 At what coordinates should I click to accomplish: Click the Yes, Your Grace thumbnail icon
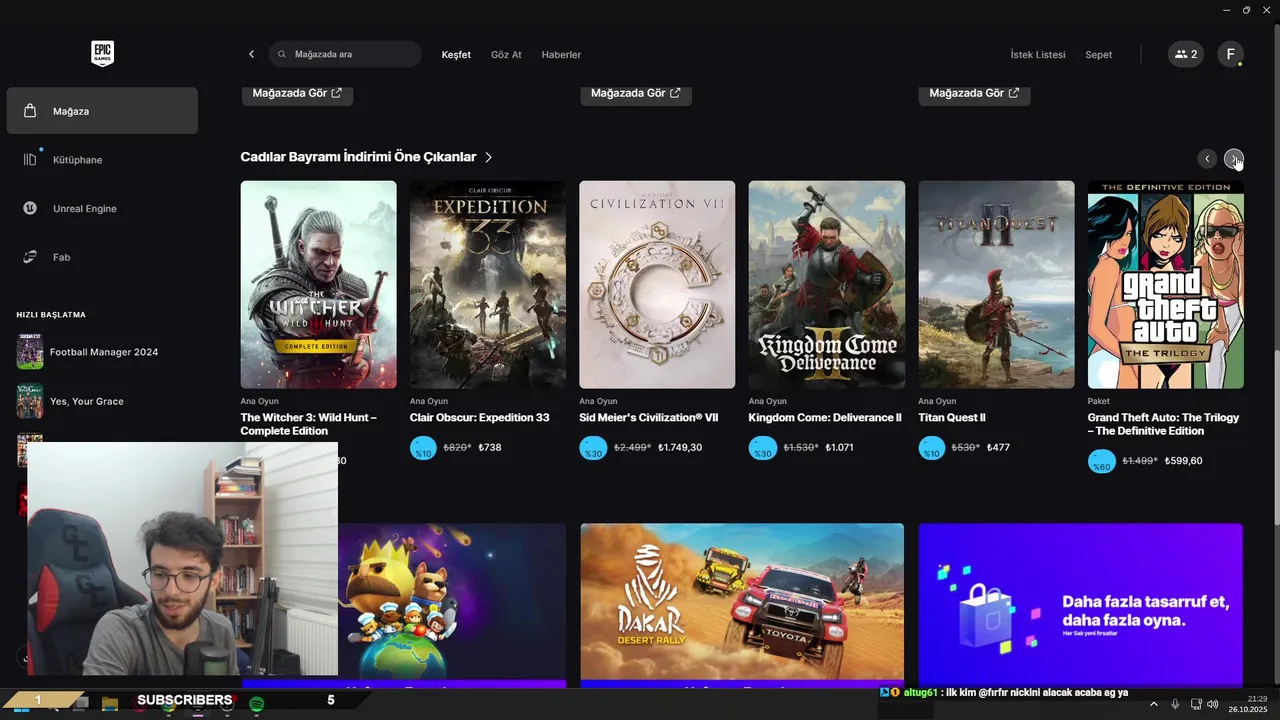coord(30,401)
